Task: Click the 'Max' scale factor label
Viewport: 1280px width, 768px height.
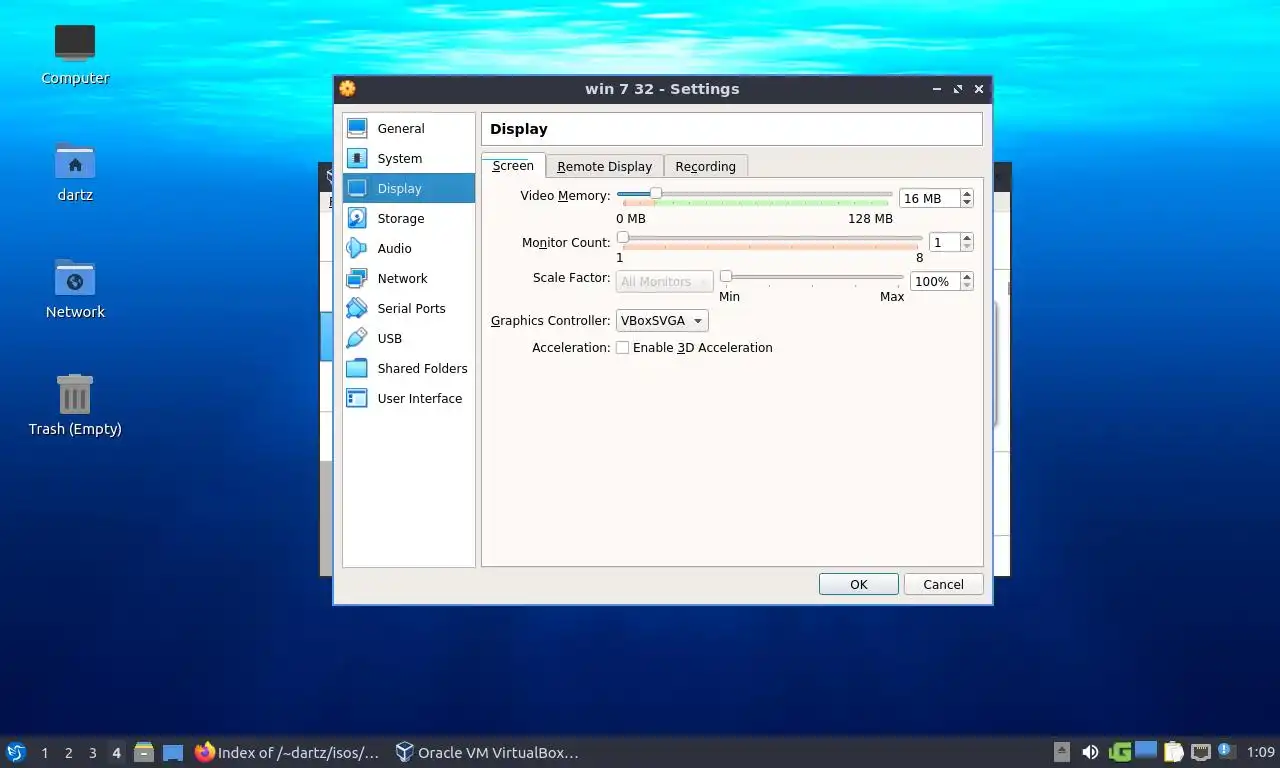Action: click(892, 297)
